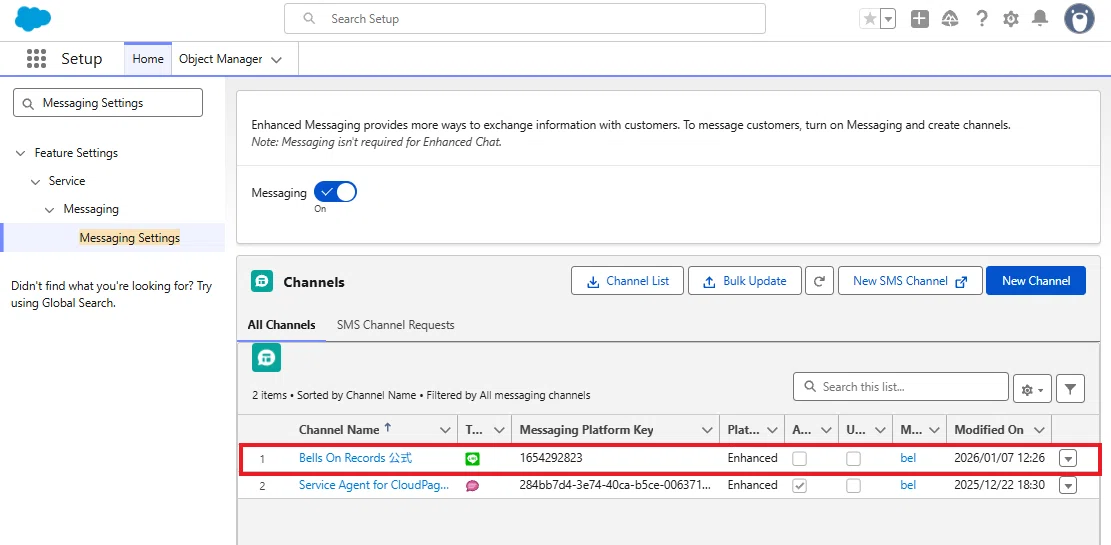Open the favorites list dropdown arrow
This screenshot has width=1111, height=545.
click(888, 19)
